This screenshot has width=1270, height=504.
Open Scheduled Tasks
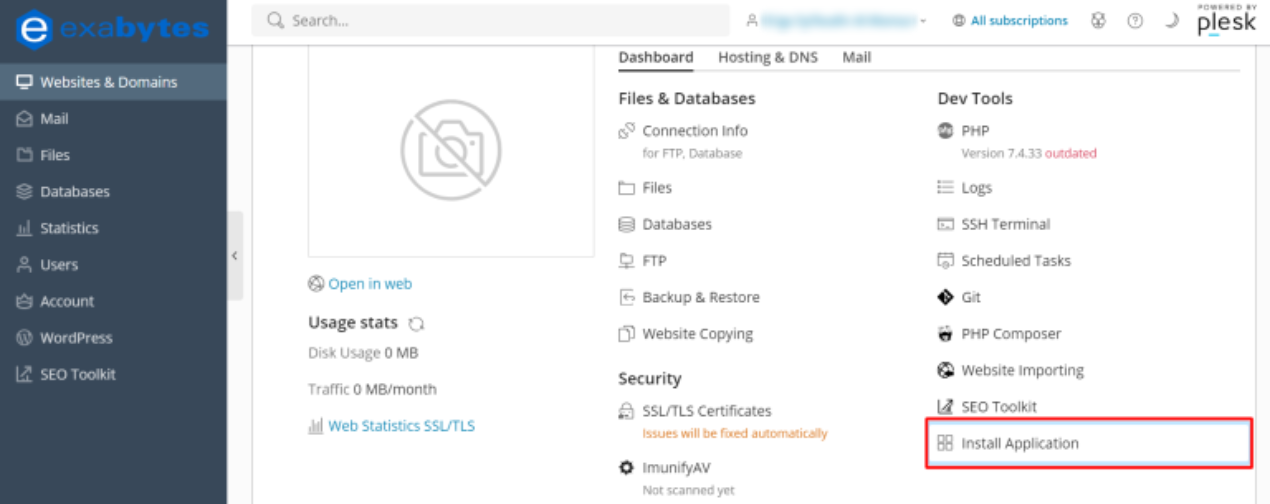pyautogui.click(x=1016, y=261)
